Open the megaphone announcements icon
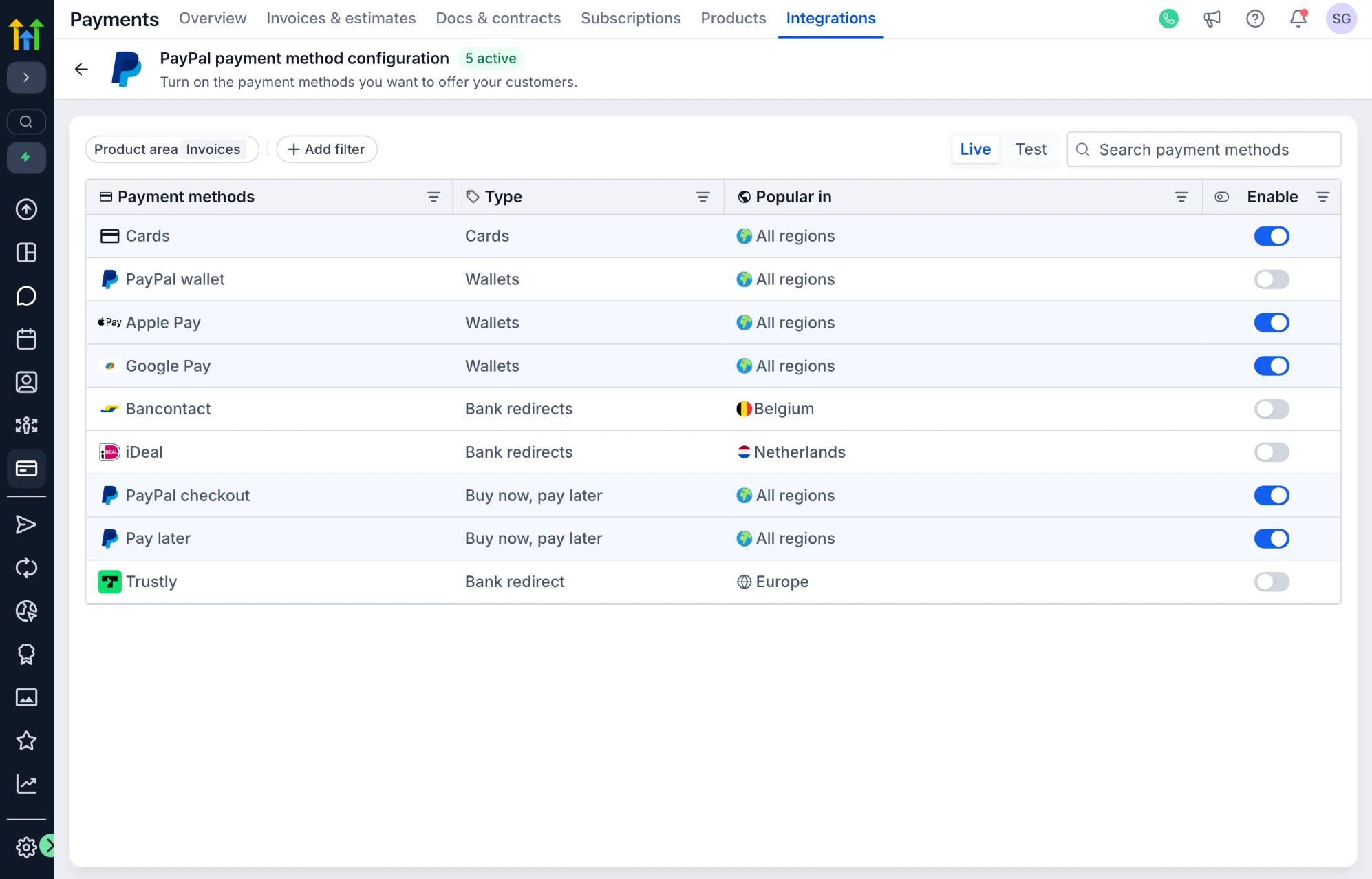 [1212, 19]
